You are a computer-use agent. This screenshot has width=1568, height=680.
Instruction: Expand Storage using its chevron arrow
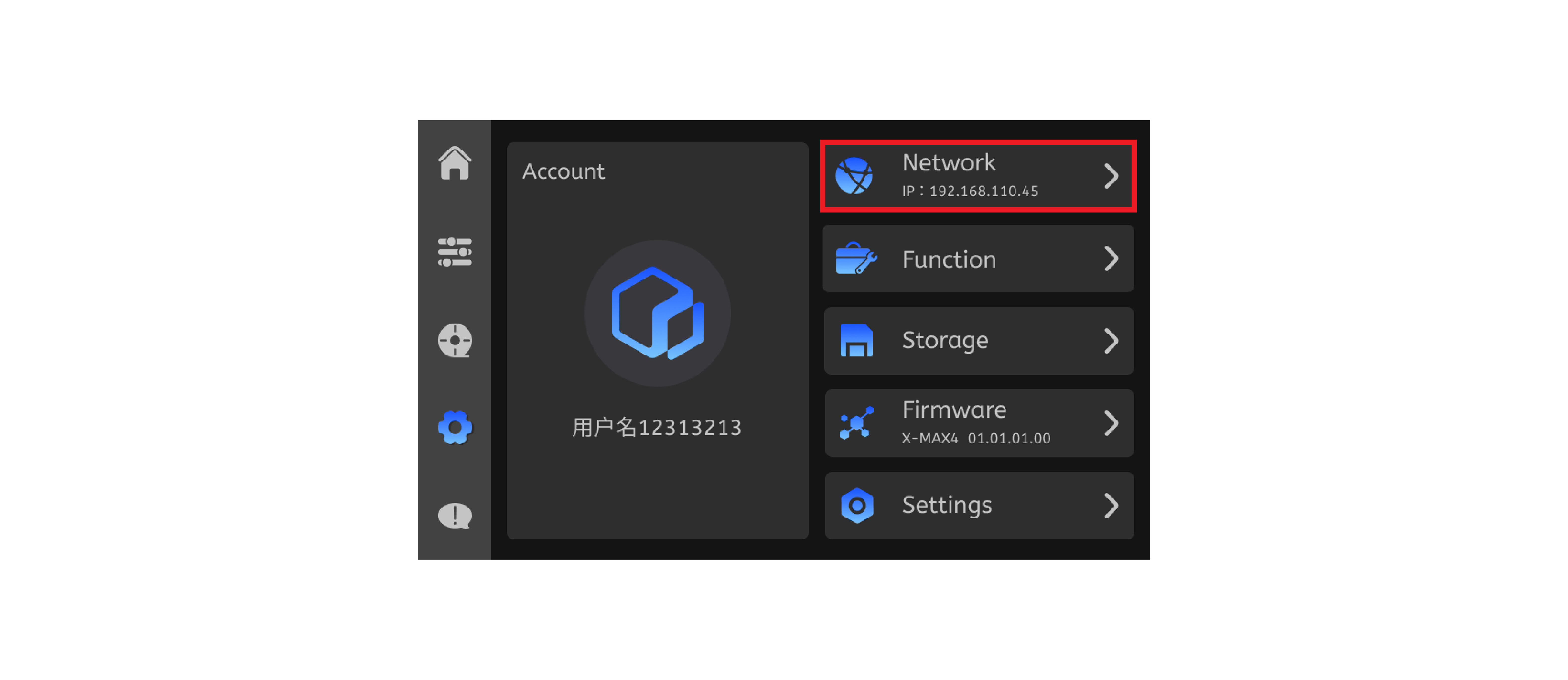(x=1111, y=341)
